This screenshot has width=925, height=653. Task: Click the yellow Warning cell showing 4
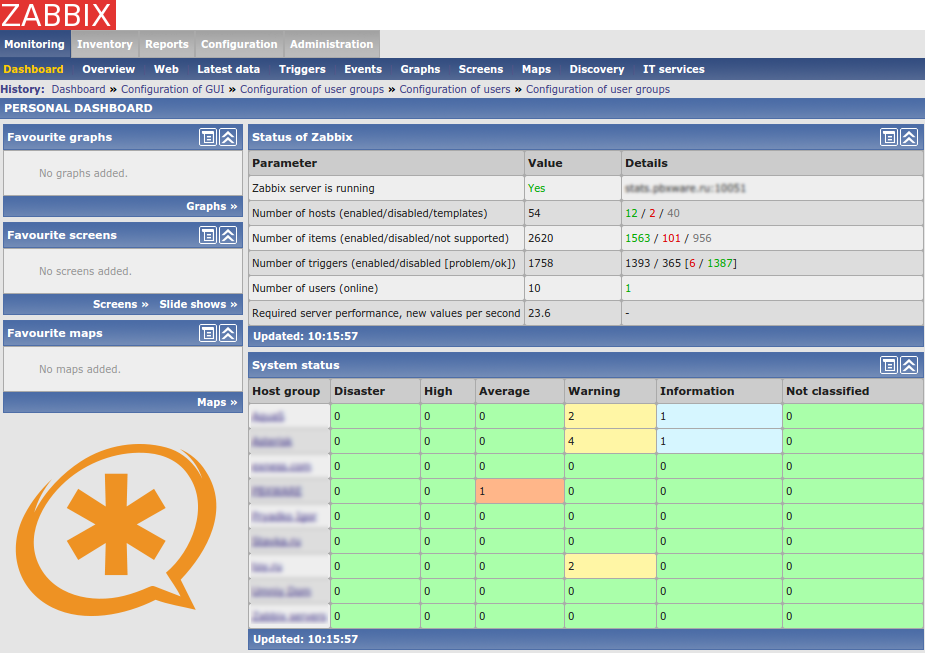[610, 441]
